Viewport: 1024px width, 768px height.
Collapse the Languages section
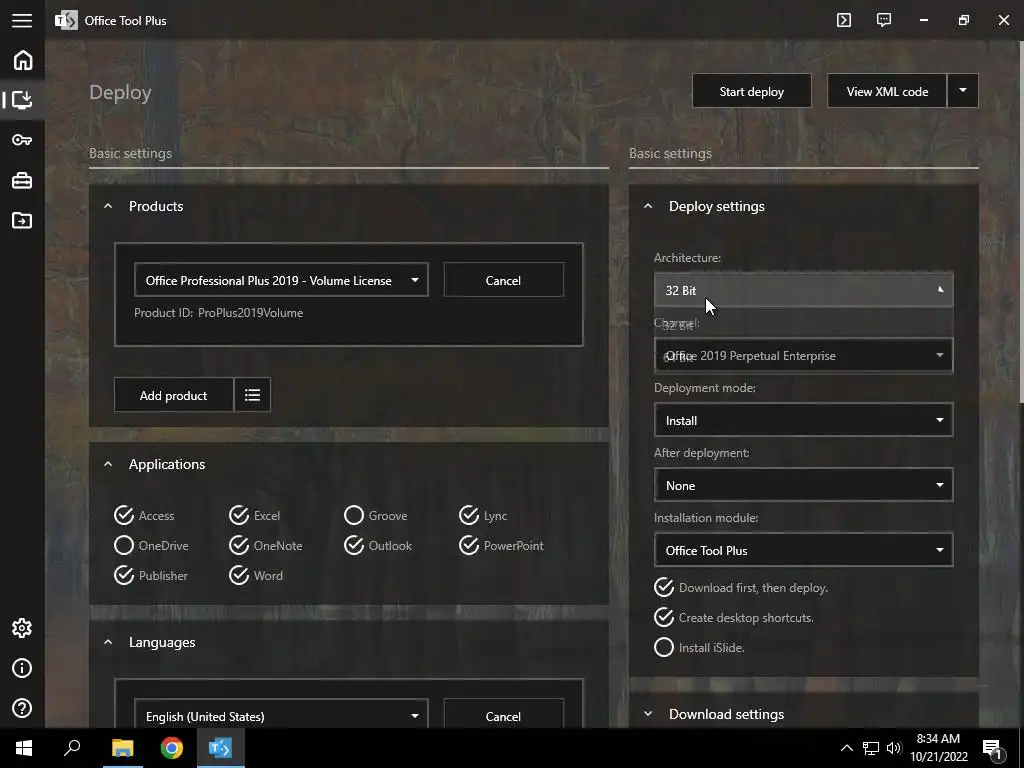coord(108,643)
